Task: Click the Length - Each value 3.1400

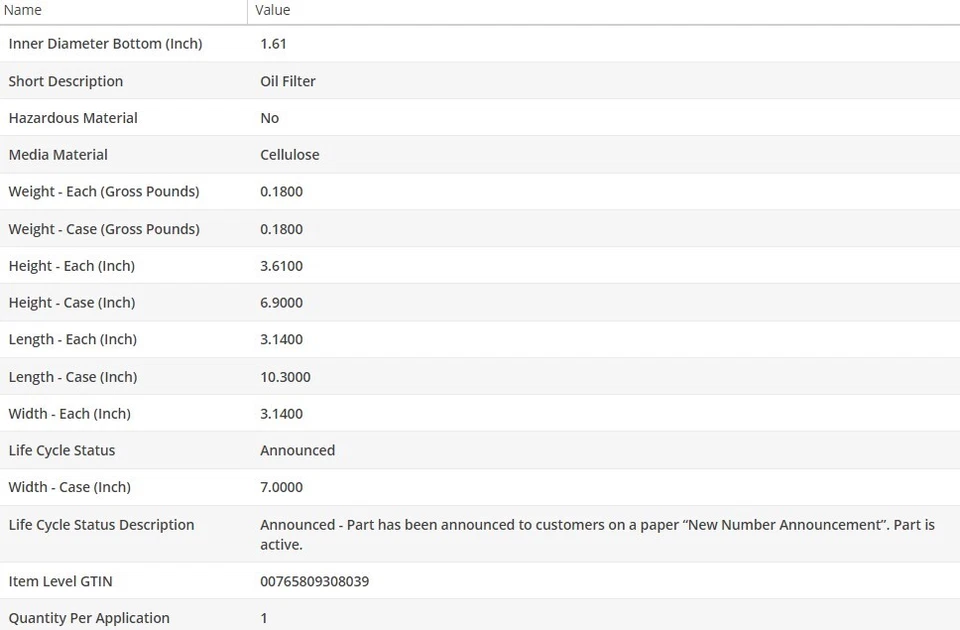Action: 282,339
